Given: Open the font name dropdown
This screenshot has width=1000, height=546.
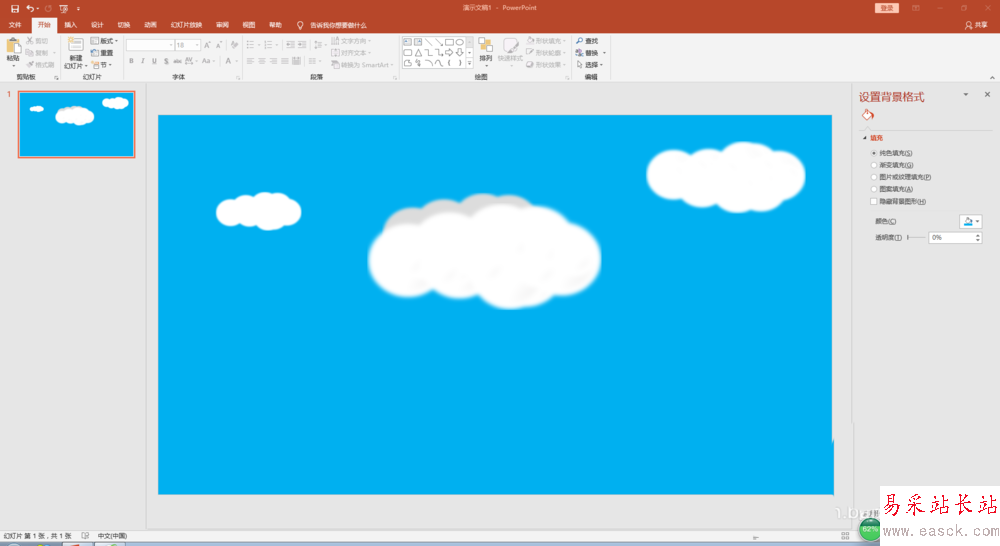Looking at the screenshot, I should pyautogui.click(x=171, y=45).
